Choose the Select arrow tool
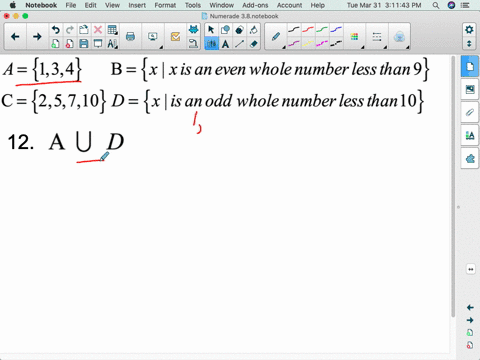This screenshot has width=480, height=360. tap(211, 30)
